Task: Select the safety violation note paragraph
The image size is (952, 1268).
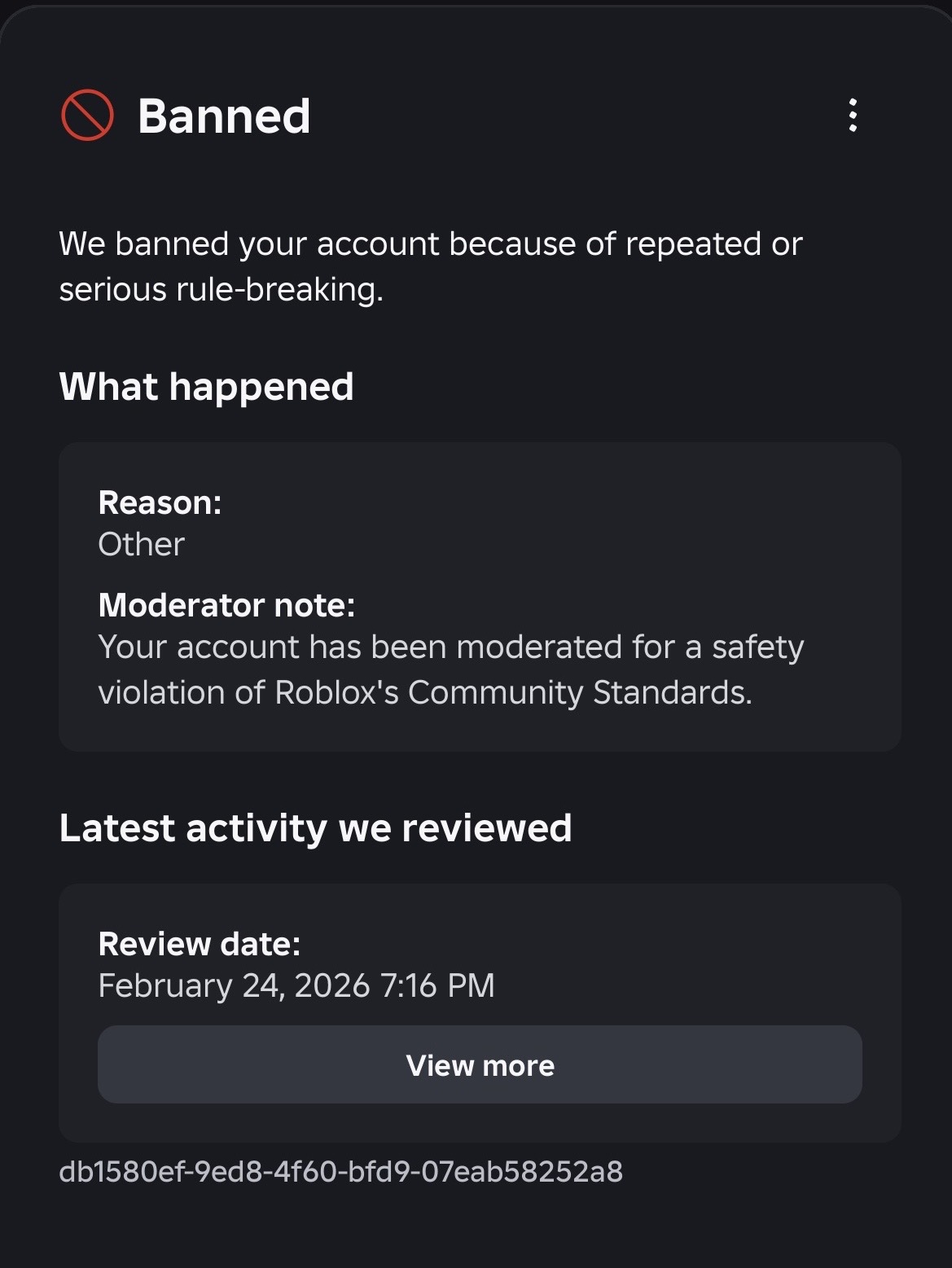Action: pos(450,669)
